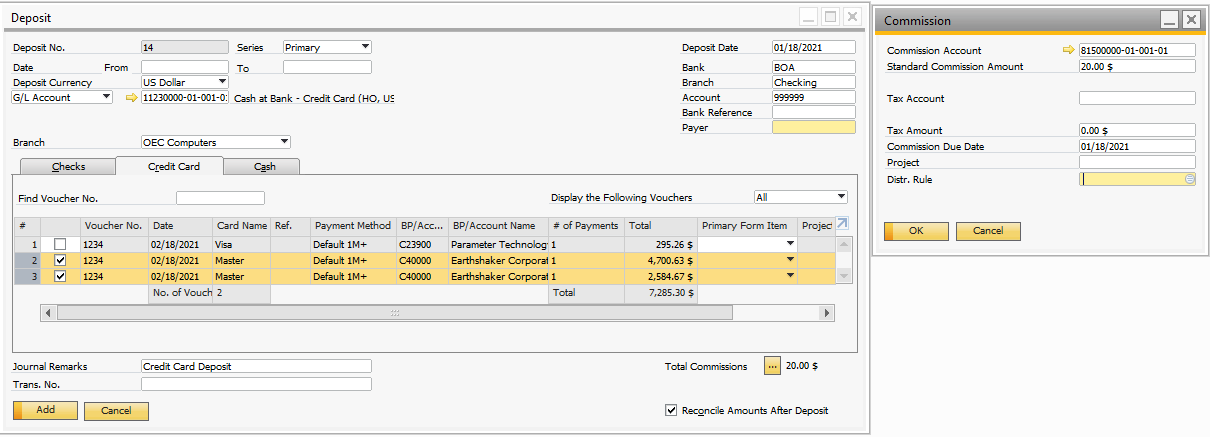Click the Project field in Commission
This screenshot has height=437, width=1210.
1137,162
